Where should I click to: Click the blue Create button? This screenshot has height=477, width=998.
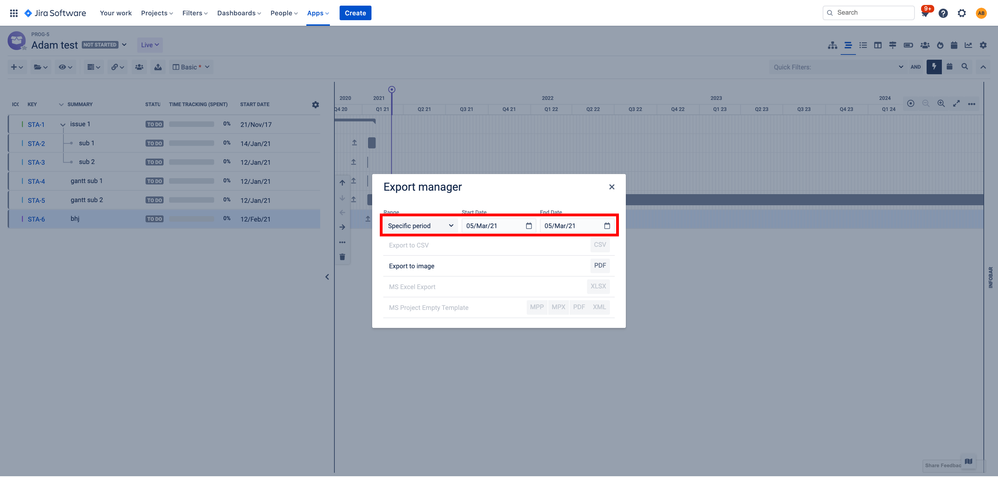click(355, 13)
